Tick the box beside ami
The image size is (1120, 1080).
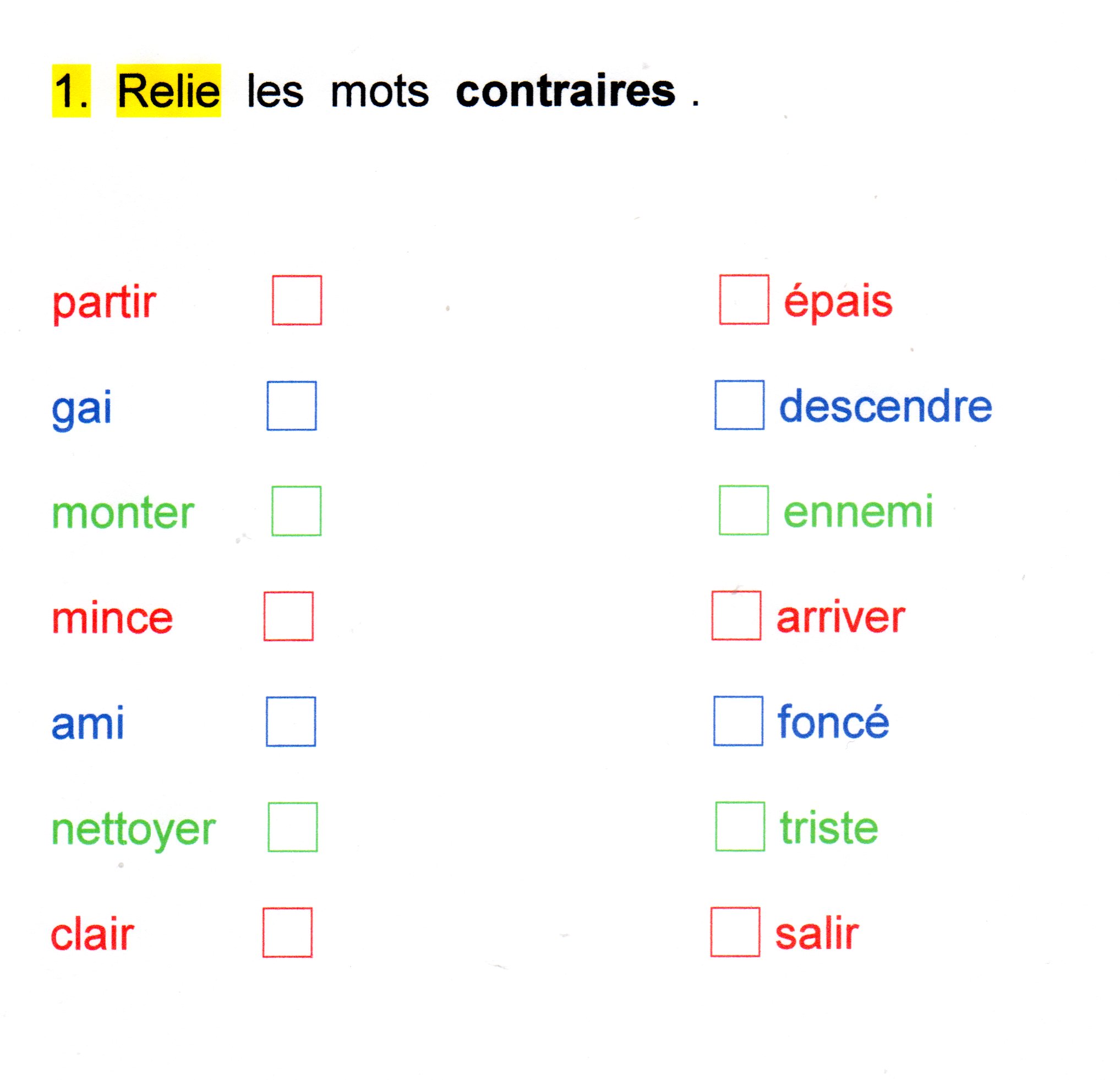[290, 721]
